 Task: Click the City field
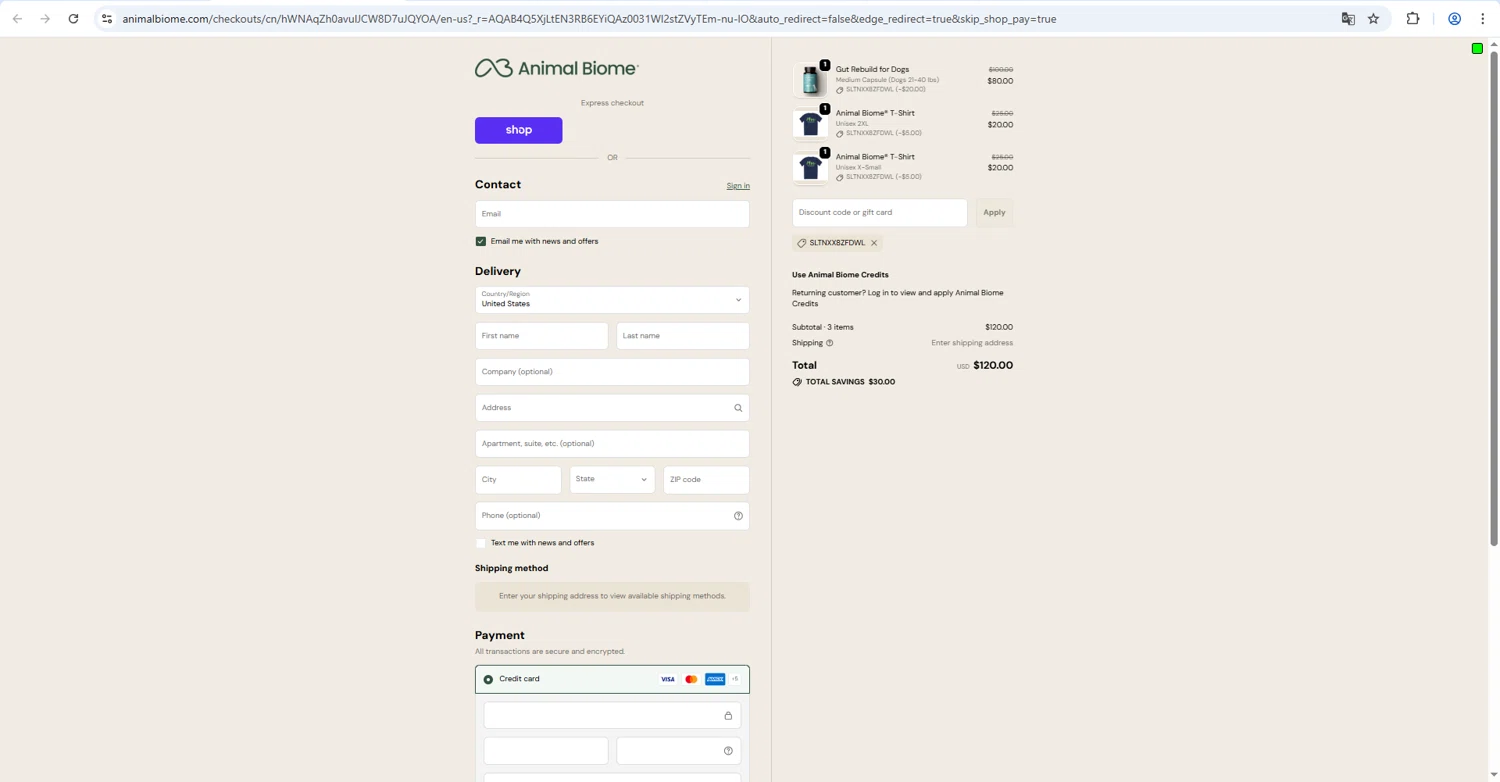click(x=518, y=480)
